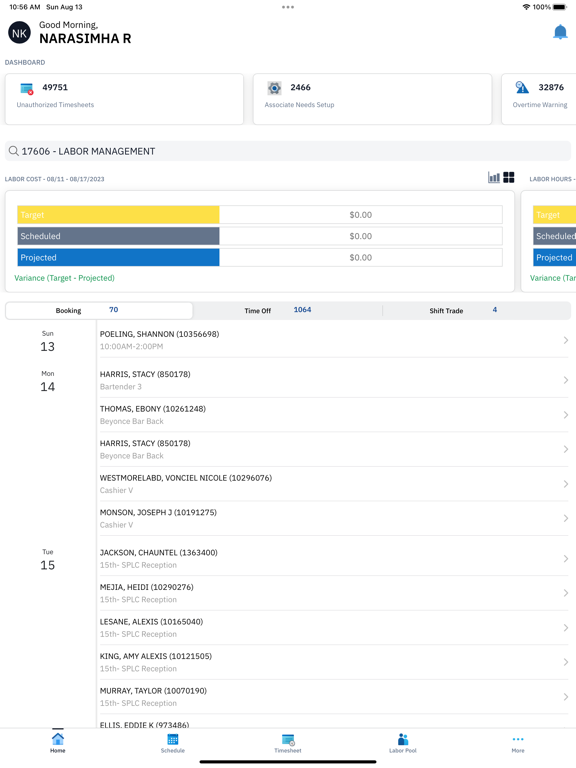Click the blue Projected cost bar
576x768 pixels.
click(118, 257)
